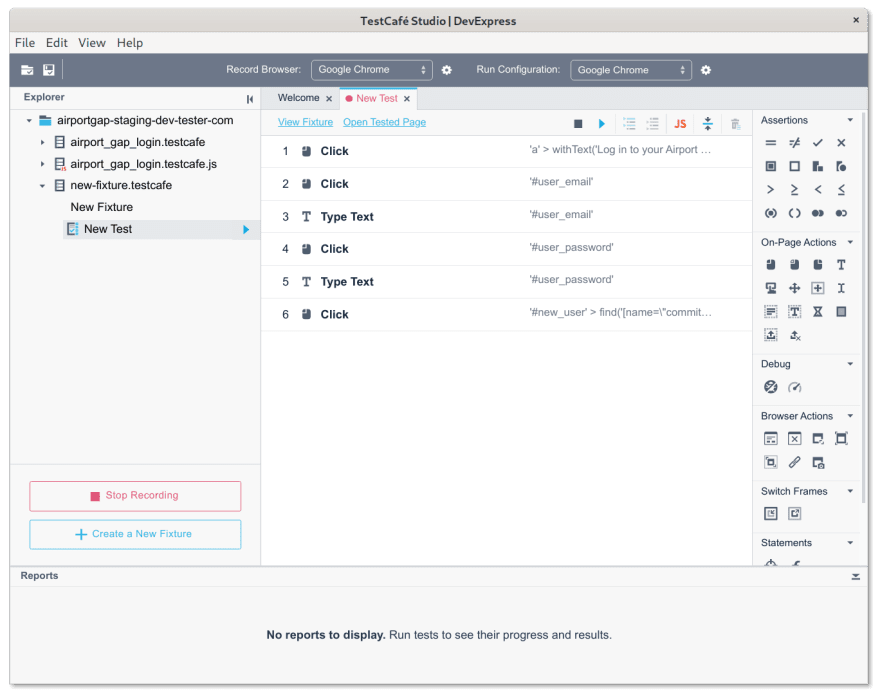The width and height of the screenshot is (880, 696).
Task: Collapse new-fixture.testcafe file node
Action: point(42,186)
